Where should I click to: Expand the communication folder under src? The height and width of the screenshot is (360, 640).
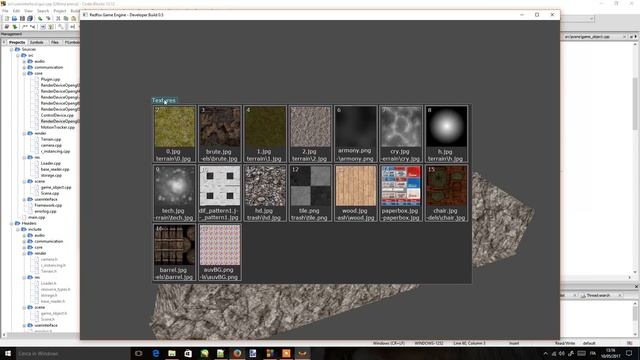pos(24,67)
